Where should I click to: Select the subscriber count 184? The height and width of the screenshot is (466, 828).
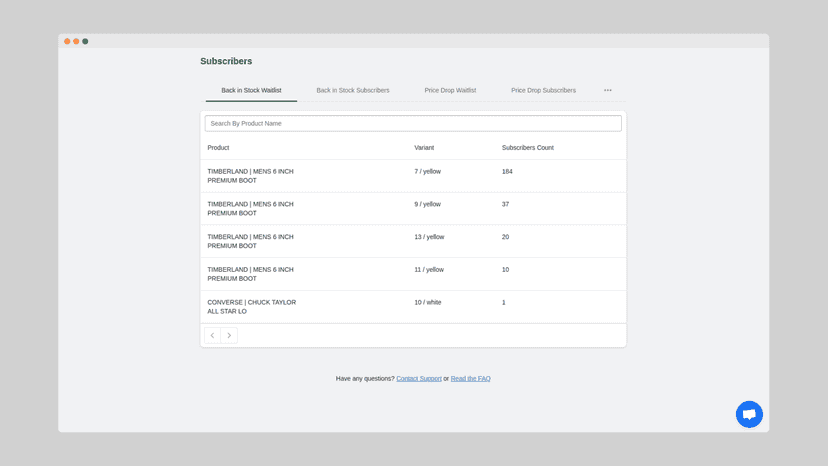pyautogui.click(x=507, y=171)
